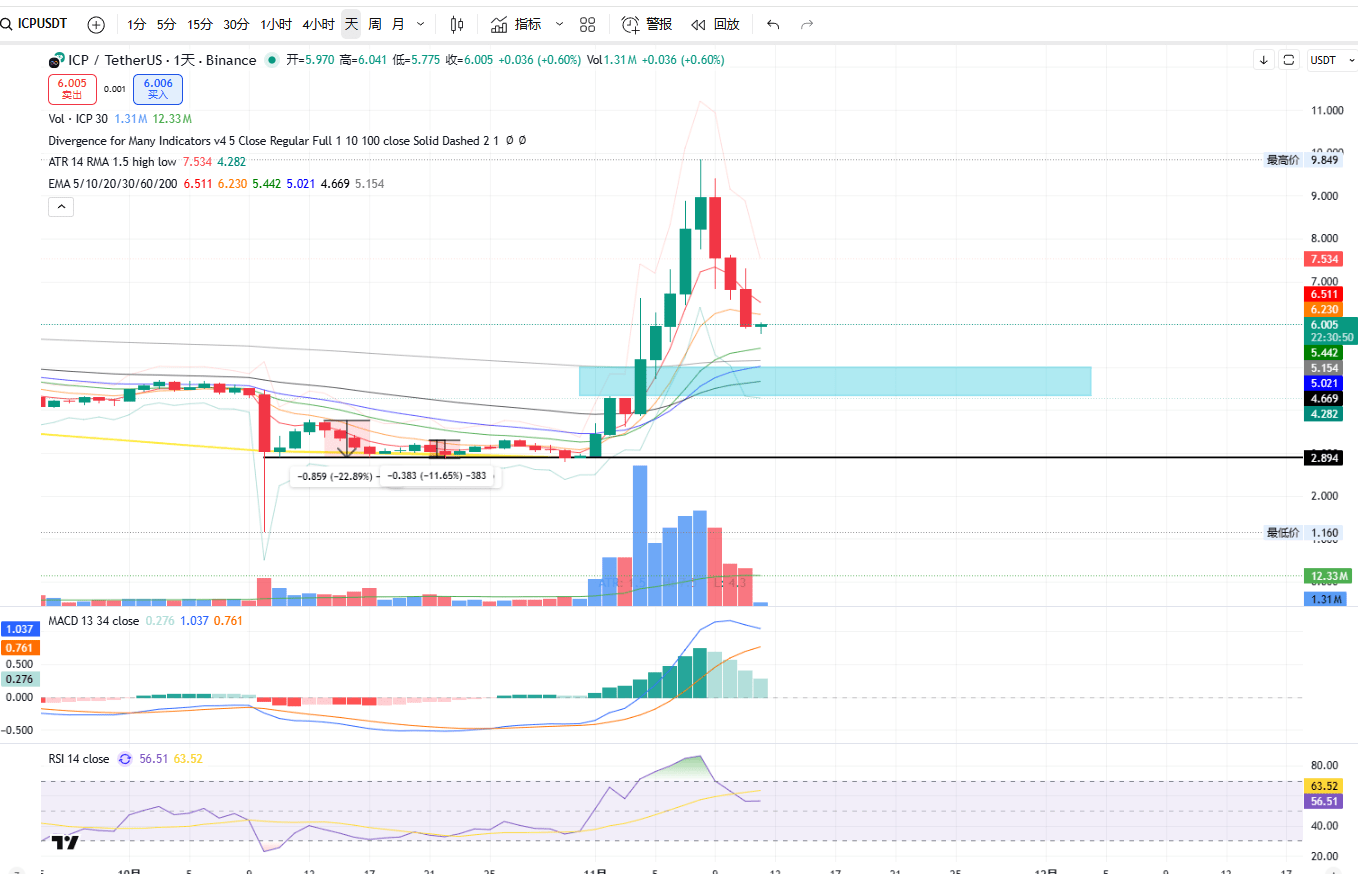Open the USDT currency dropdown

[1332, 60]
